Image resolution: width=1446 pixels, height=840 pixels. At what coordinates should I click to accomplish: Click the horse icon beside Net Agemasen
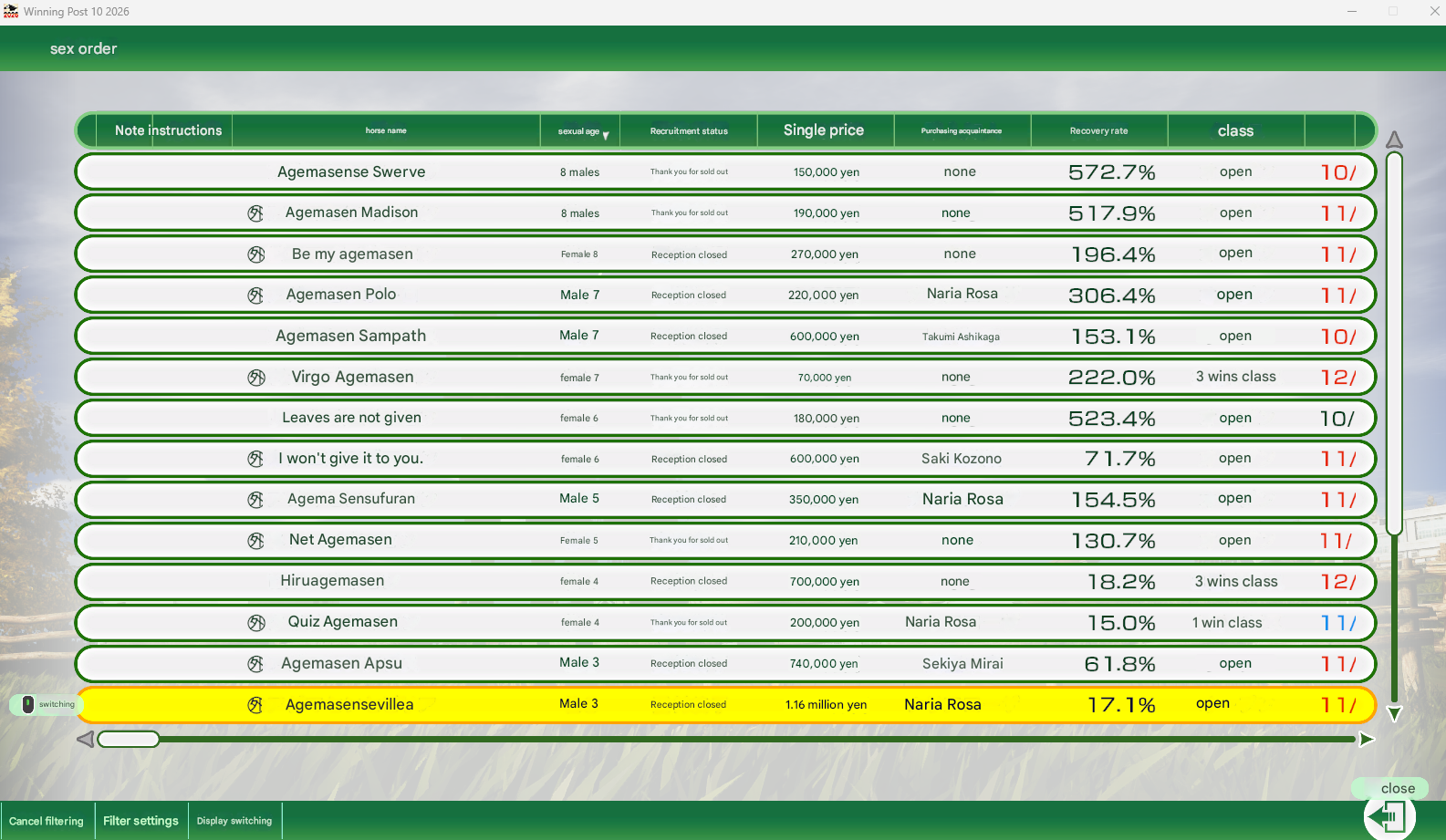256,541
